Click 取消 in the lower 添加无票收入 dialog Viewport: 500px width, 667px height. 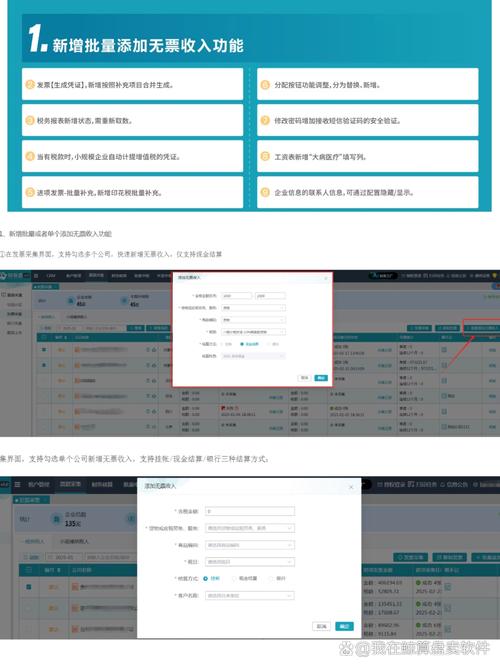click(321, 626)
